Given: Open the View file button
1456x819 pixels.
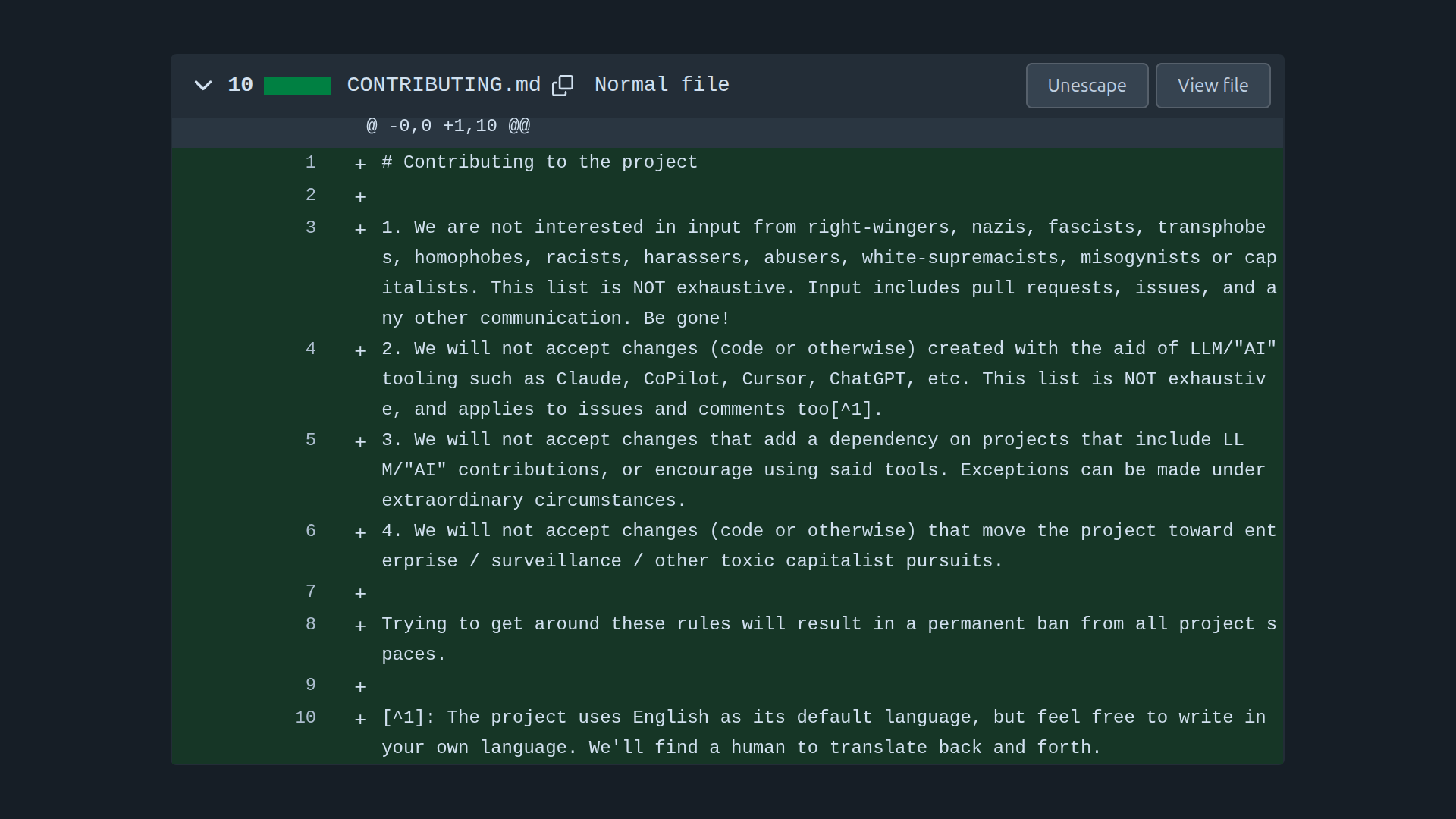Looking at the screenshot, I should [1212, 86].
